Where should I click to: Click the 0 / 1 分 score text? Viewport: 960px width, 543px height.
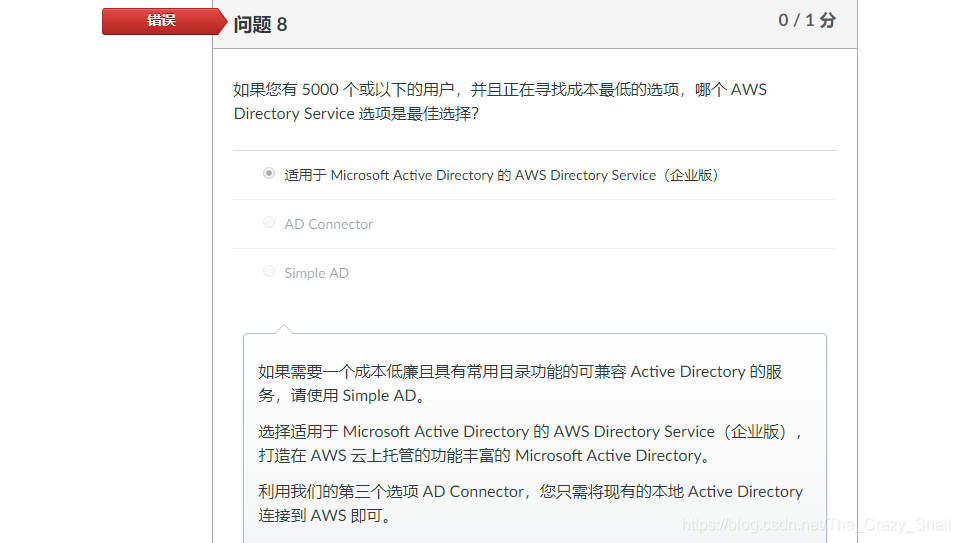(807, 20)
